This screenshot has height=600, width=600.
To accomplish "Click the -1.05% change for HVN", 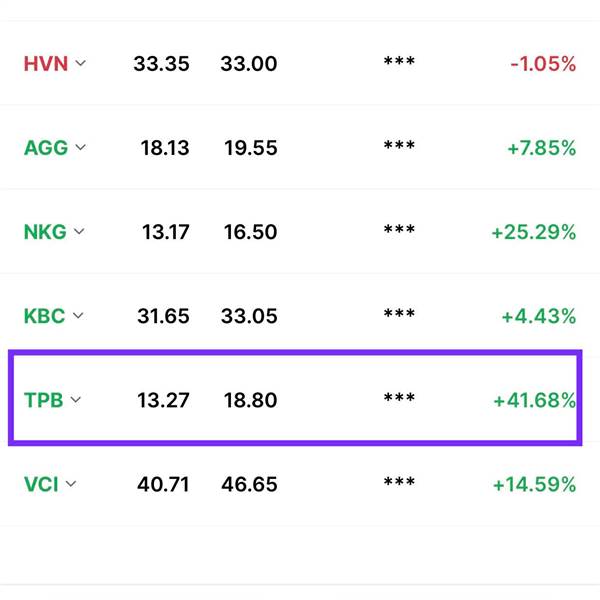I will tap(543, 64).
